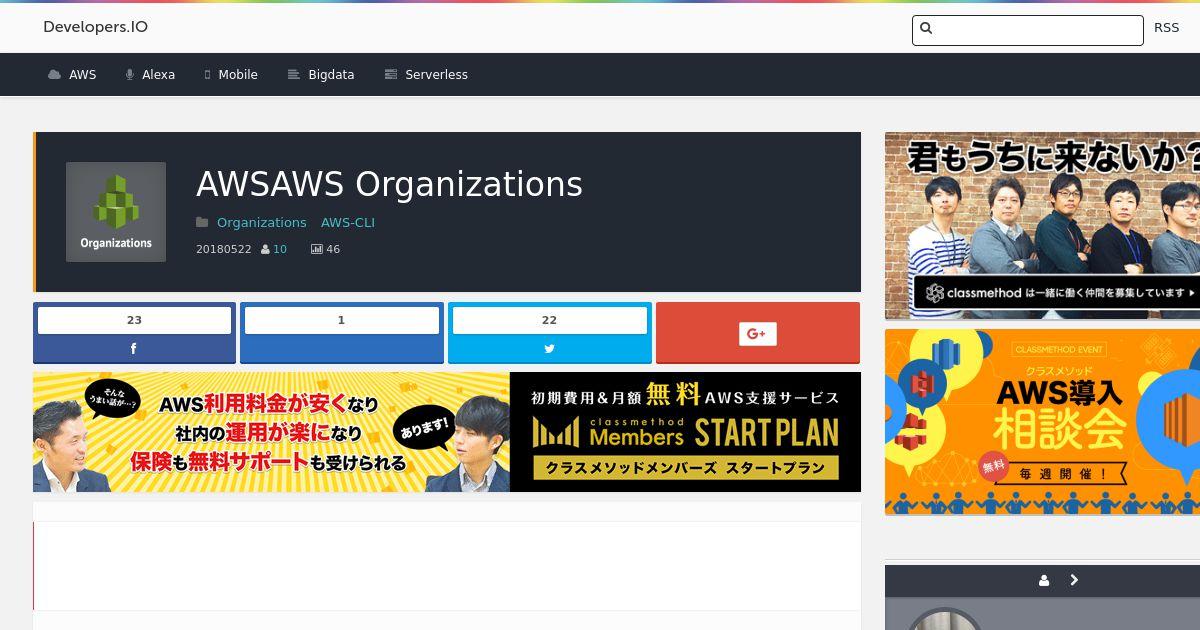
Task: Focus the search input field
Action: pos(1027,30)
